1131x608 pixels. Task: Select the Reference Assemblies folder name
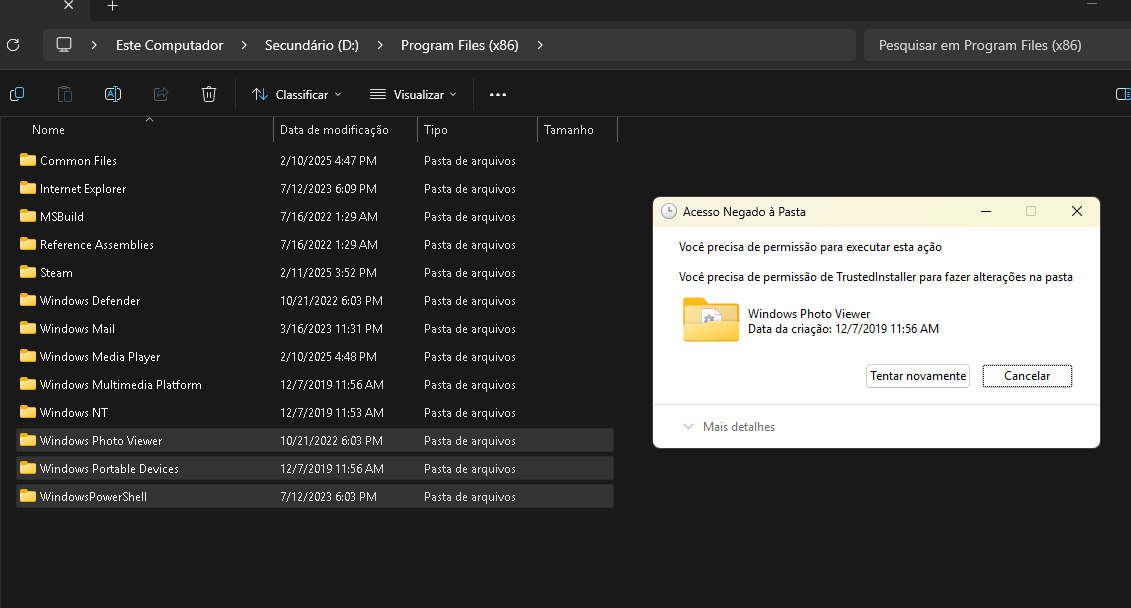[97, 244]
